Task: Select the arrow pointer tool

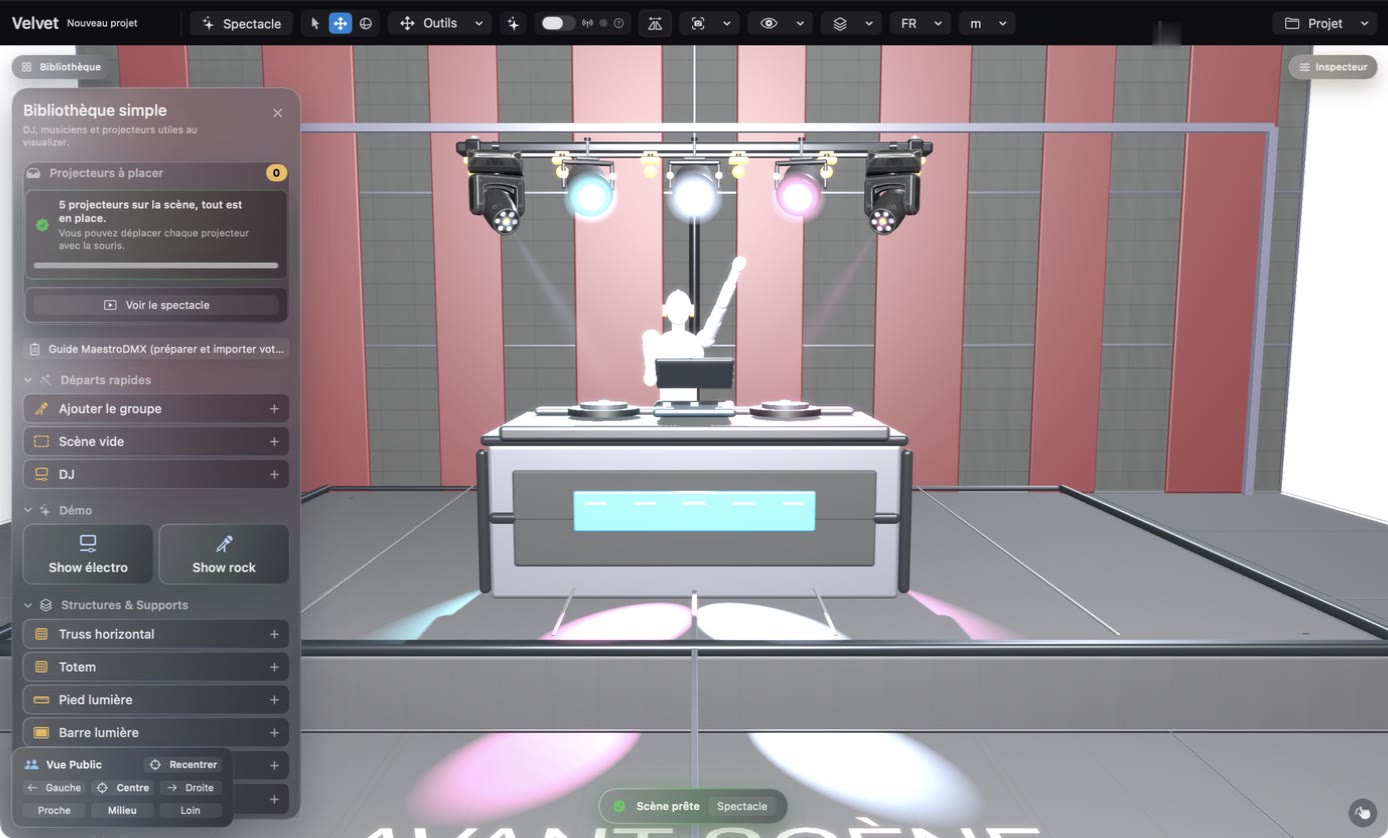Action: pos(315,23)
